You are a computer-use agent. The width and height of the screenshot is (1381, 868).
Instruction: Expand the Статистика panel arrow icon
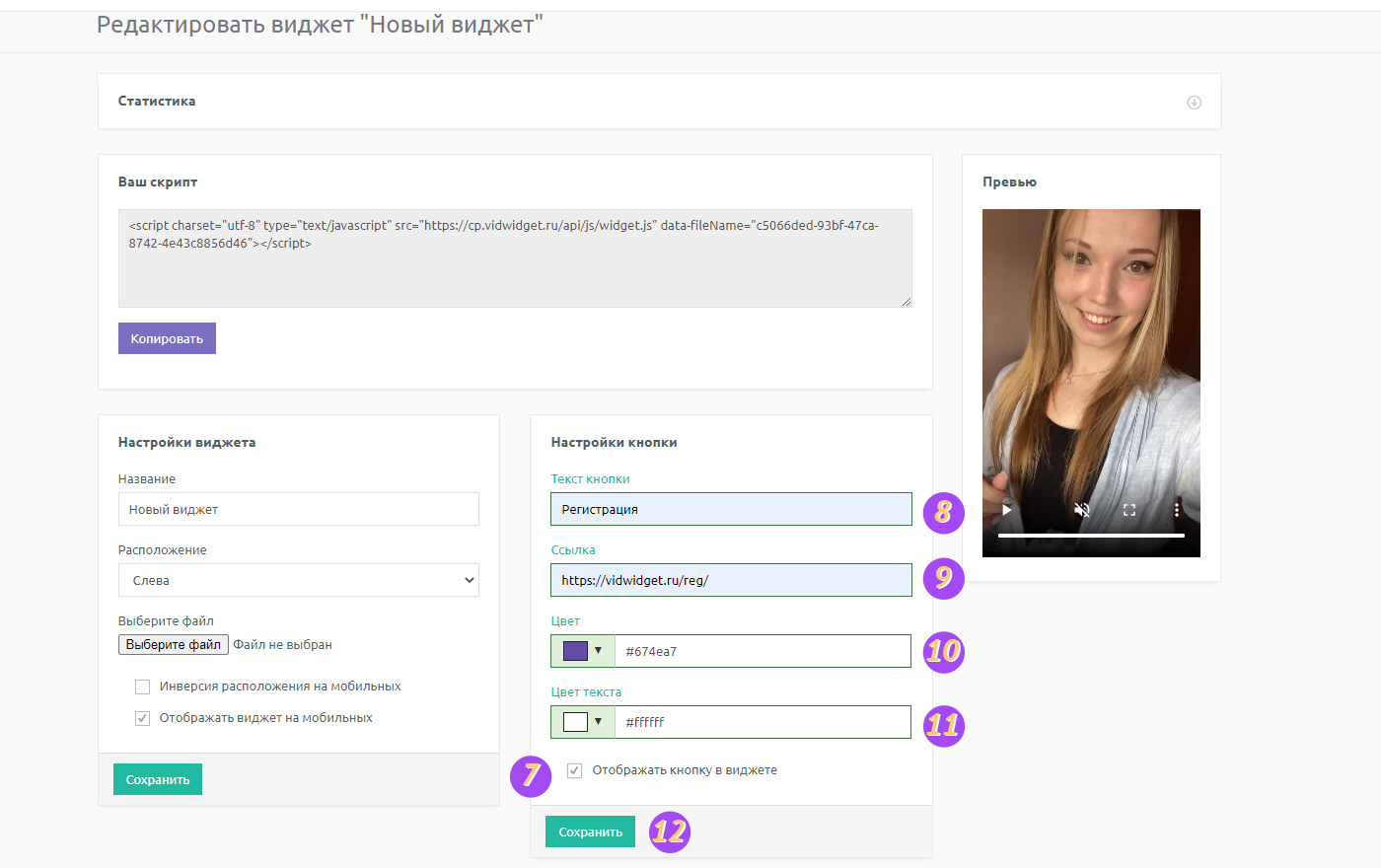(1194, 102)
